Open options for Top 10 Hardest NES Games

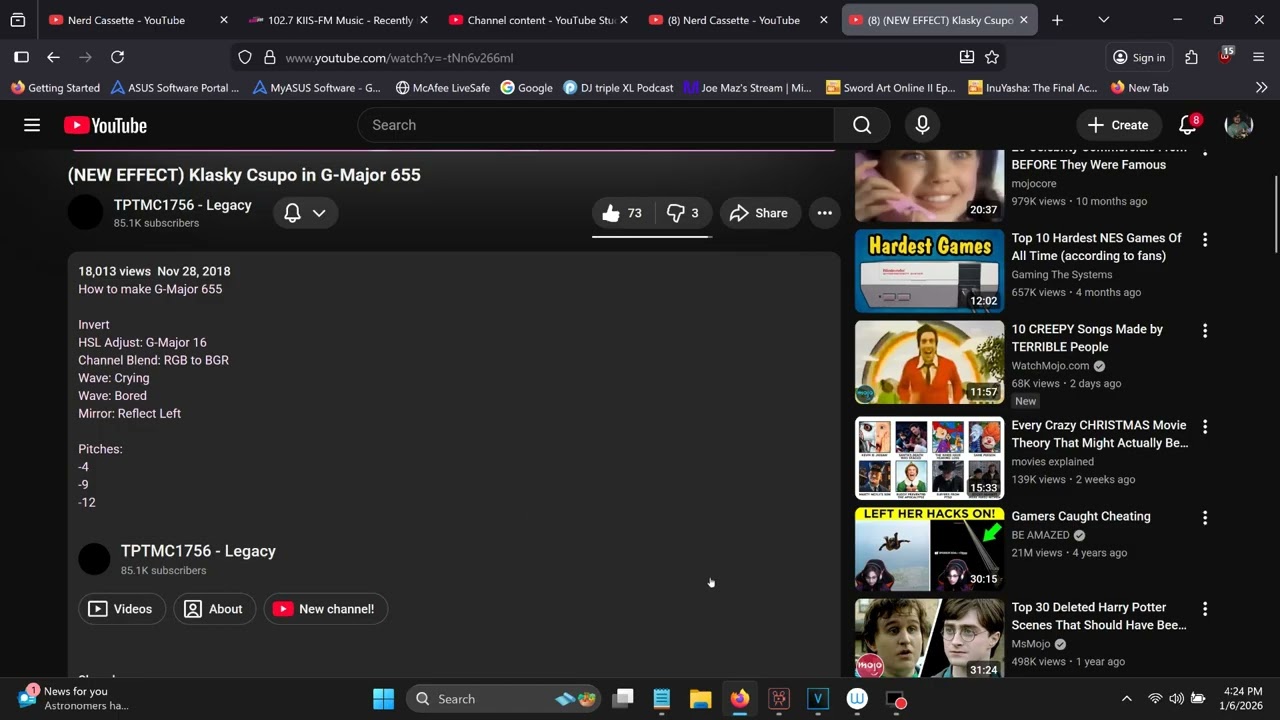(1205, 240)
